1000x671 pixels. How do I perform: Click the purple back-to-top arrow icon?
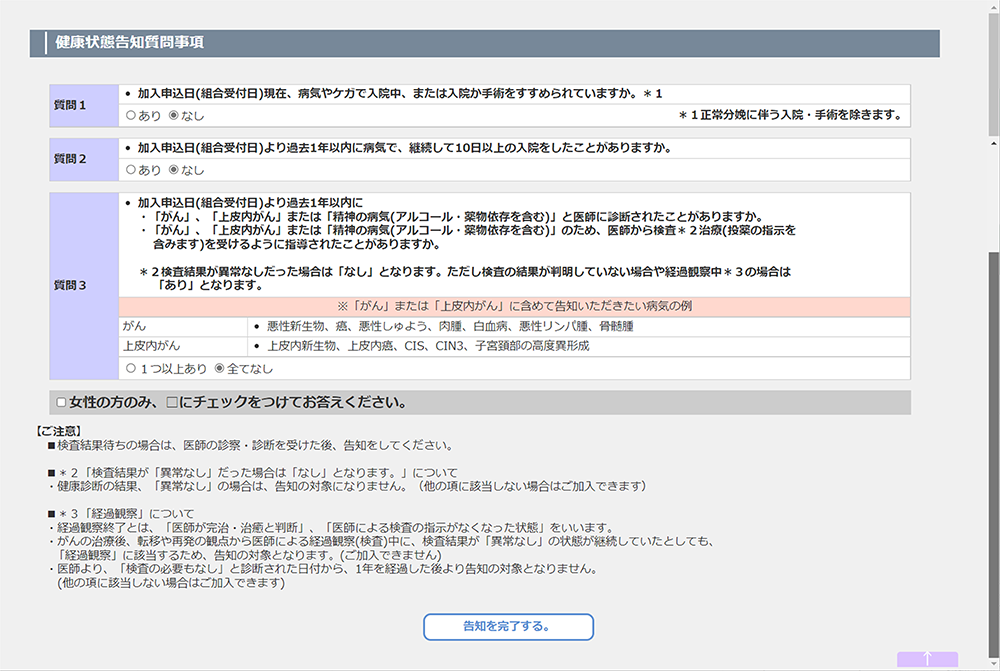927,659
